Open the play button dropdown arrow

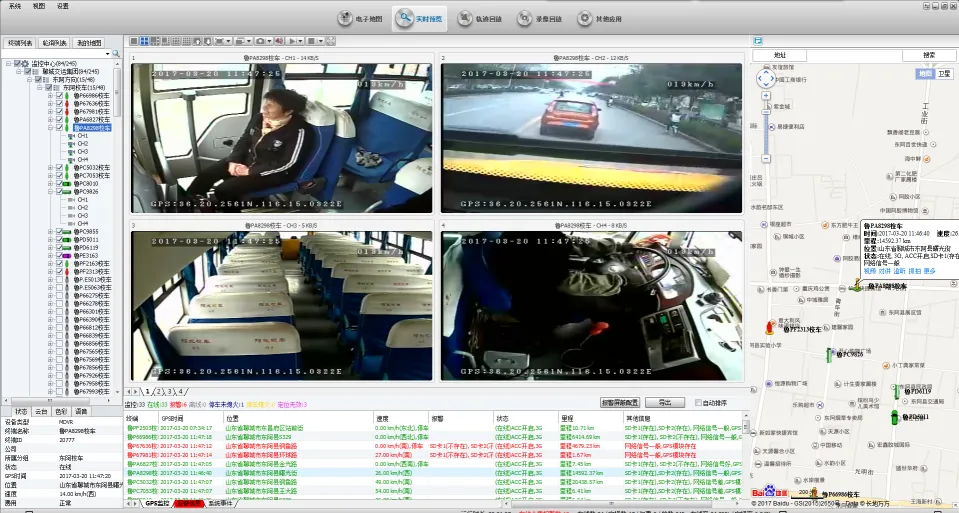tap(300, 41)
